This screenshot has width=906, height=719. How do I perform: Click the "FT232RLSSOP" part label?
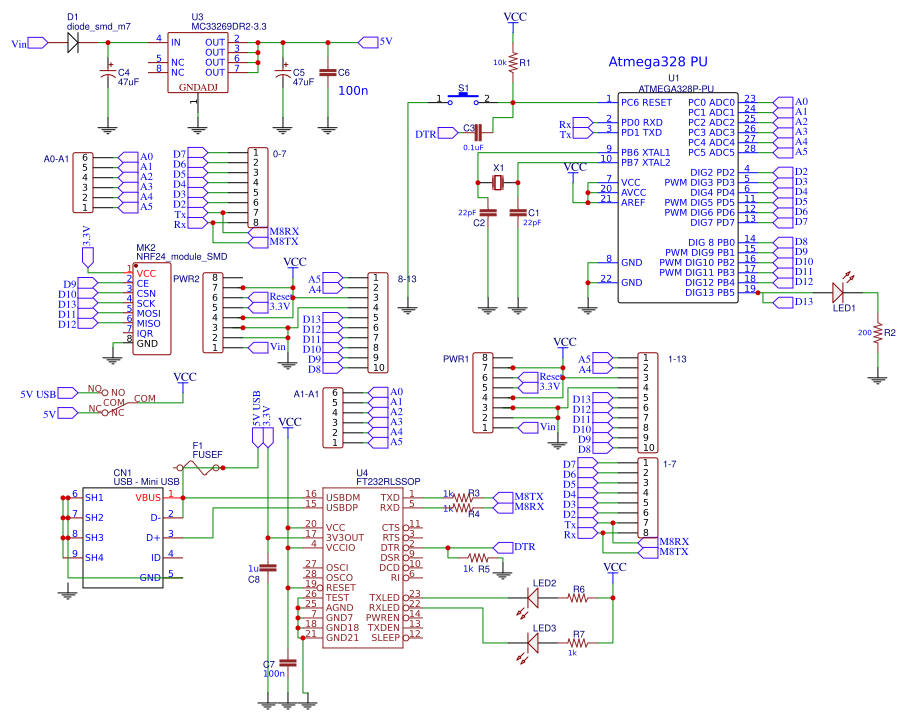(388, 481)
